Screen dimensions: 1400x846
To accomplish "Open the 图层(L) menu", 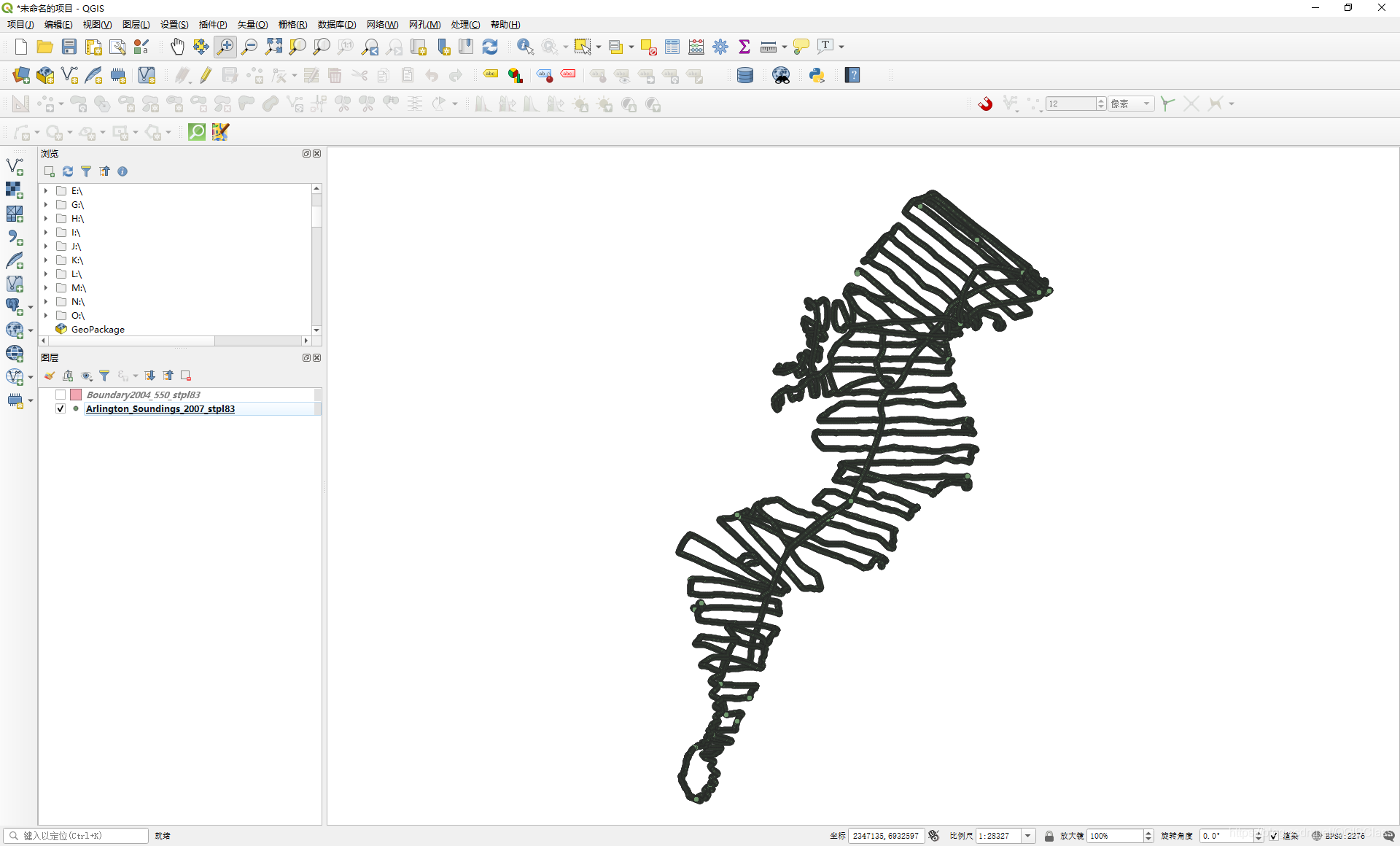I will [x=136, y=25].
